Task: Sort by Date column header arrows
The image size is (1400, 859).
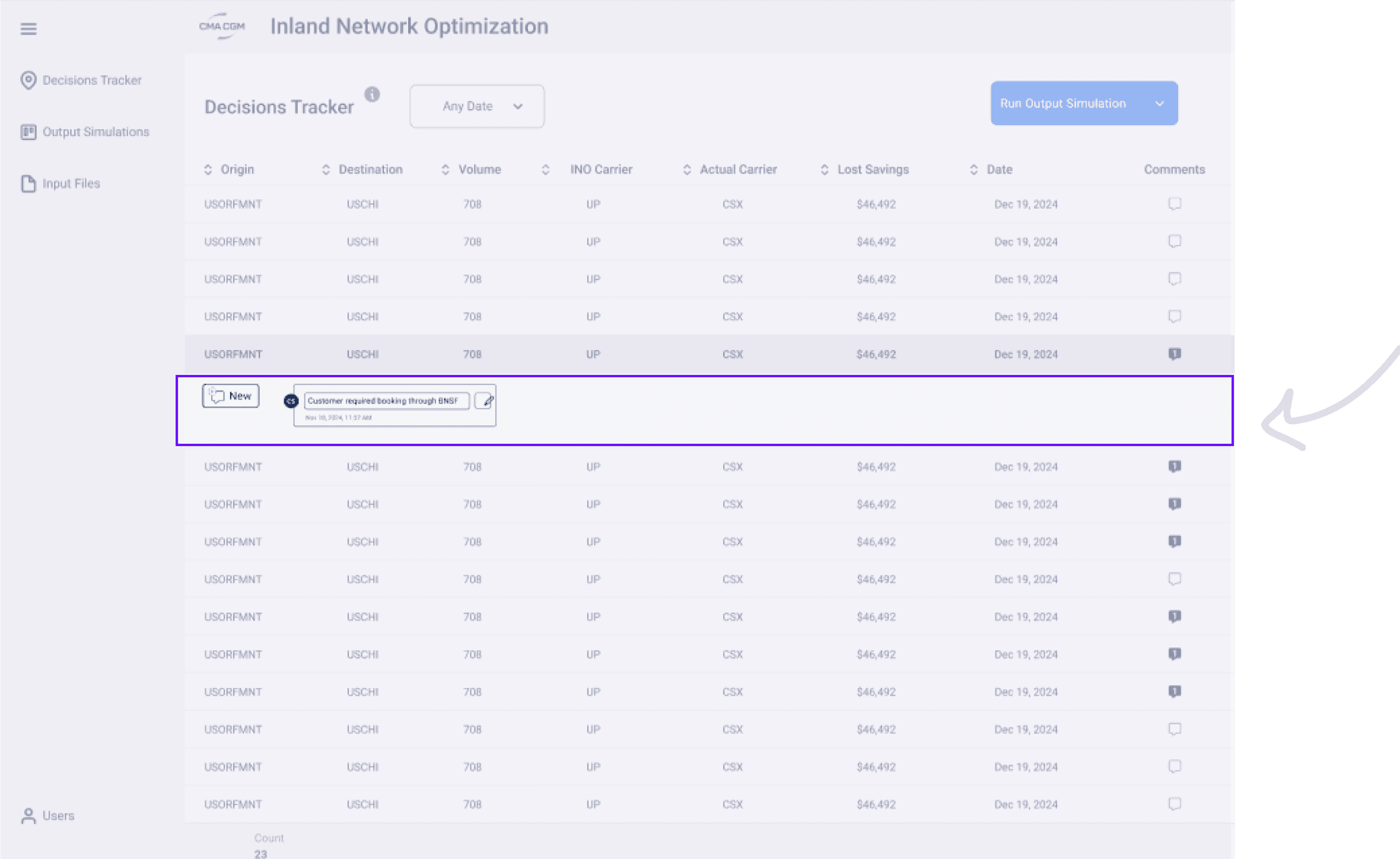Action: tap(973, 170)
